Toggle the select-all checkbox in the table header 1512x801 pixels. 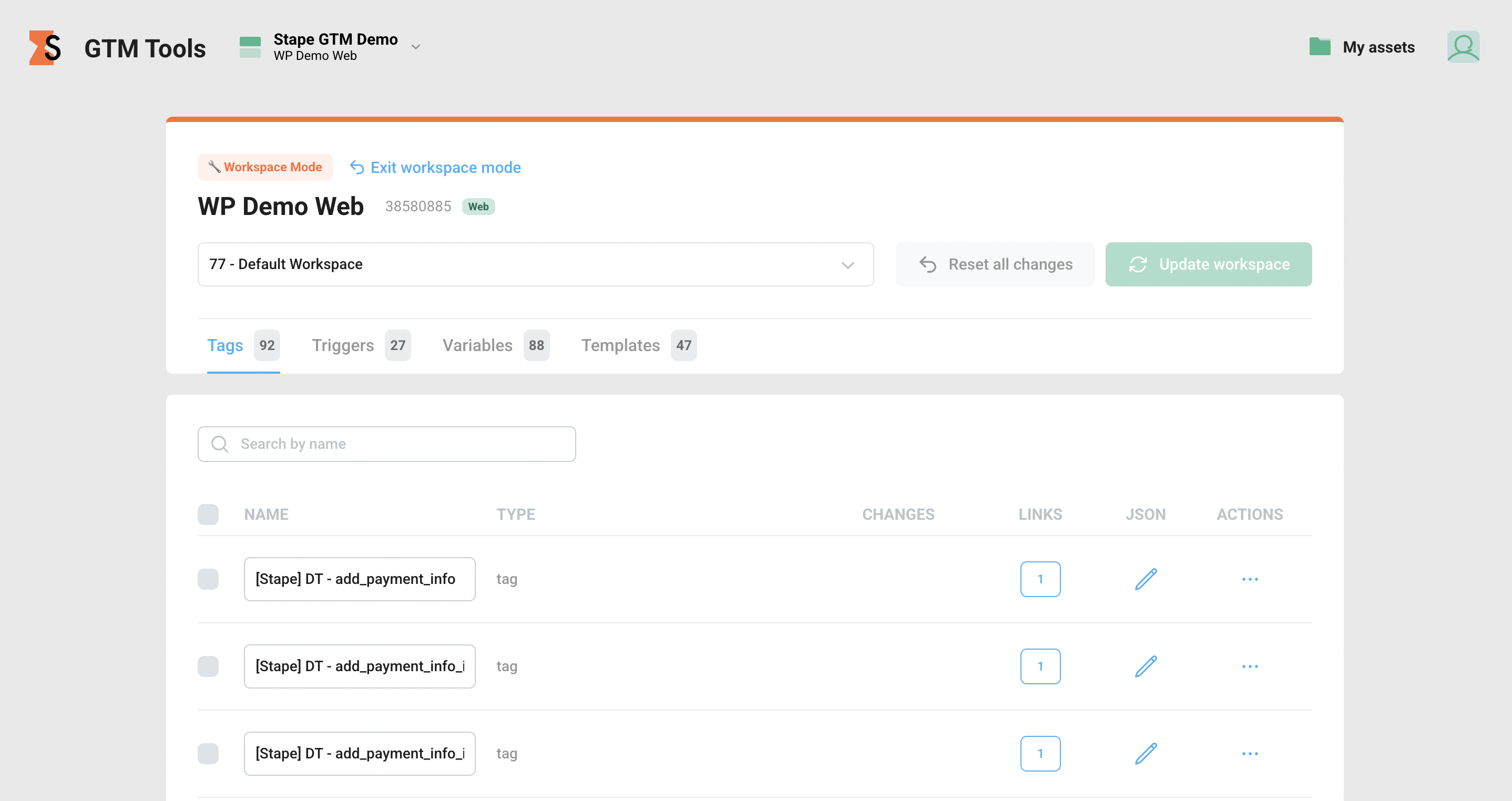[208, 515]
